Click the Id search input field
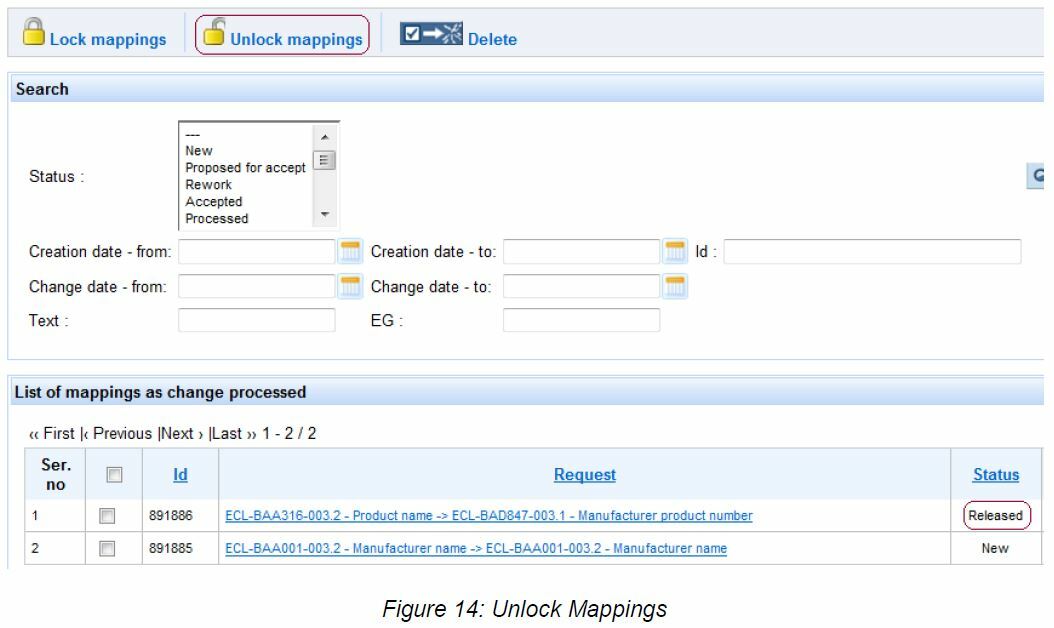The image size is (1054, 628). coord(872,252)
